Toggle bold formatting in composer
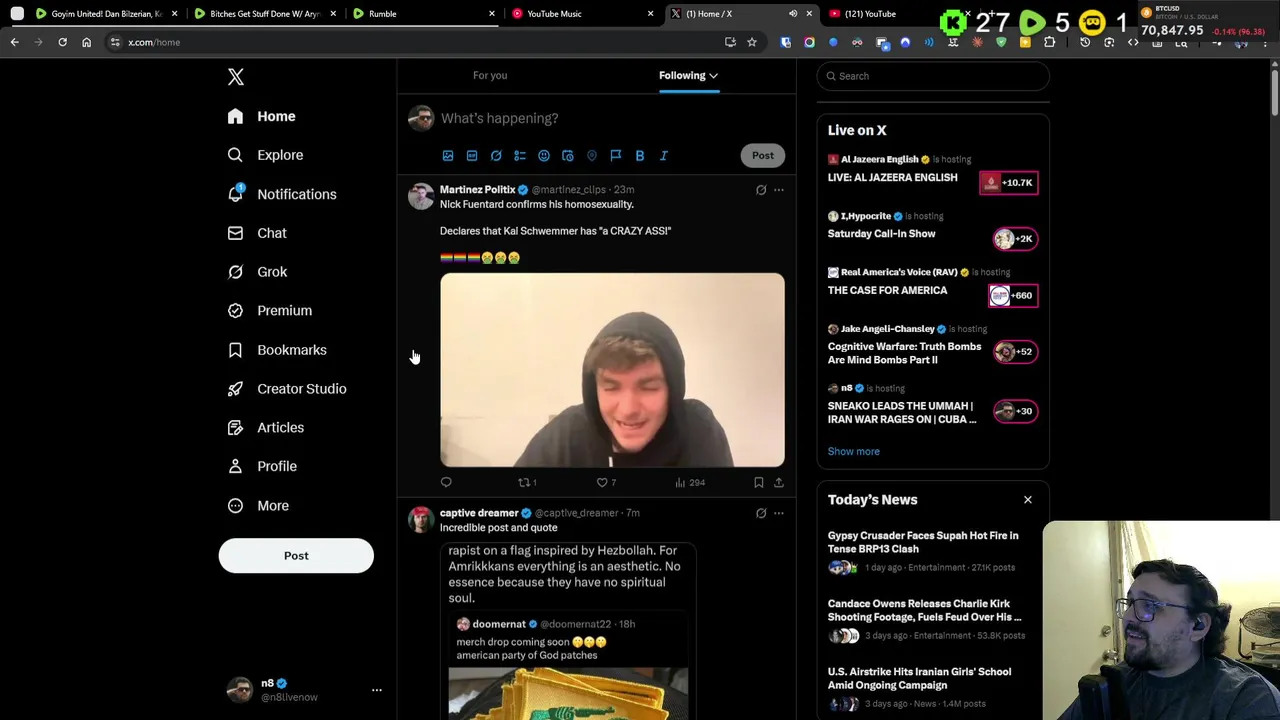 pos(640,156)
